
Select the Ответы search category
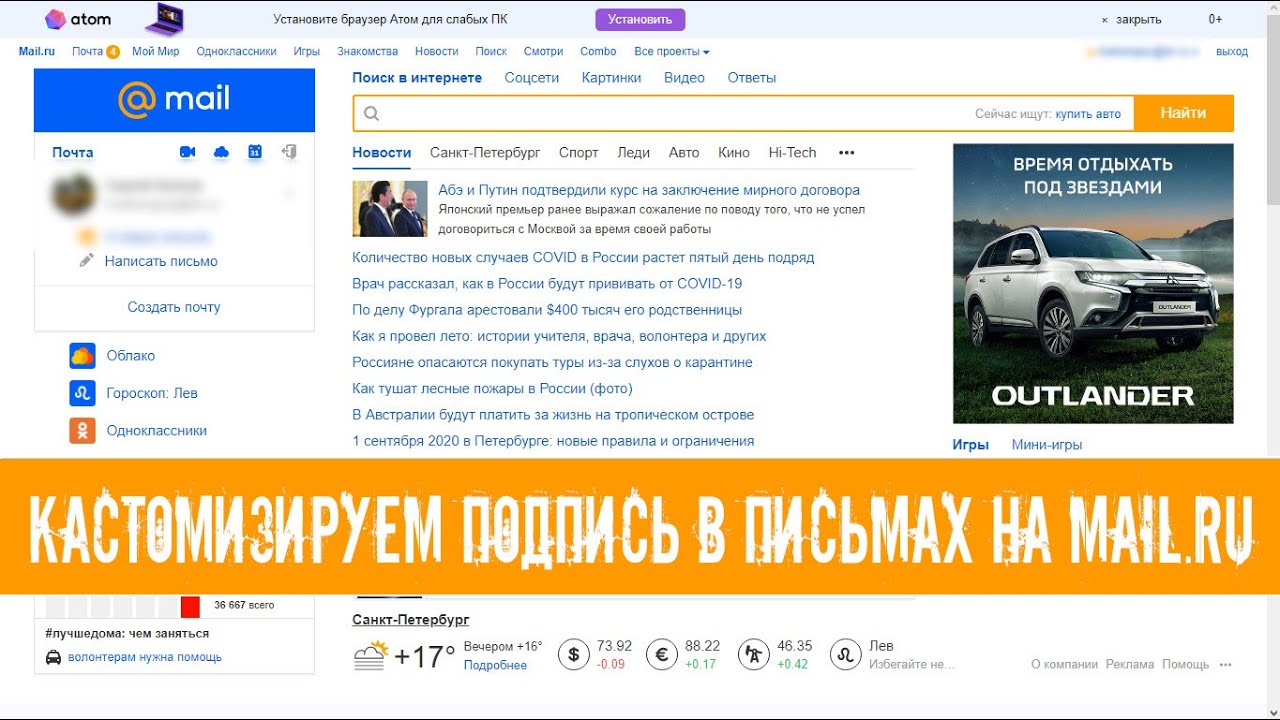(x=752, y=78)
